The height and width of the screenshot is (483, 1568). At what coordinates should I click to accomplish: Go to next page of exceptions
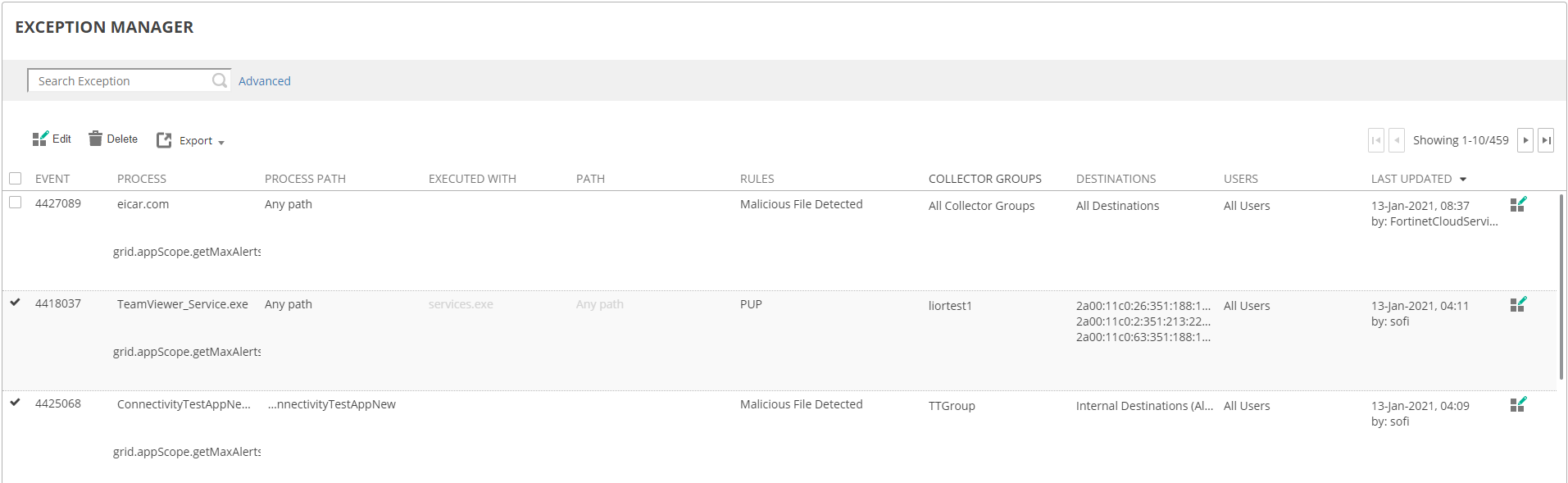(x=1525, y=140)
